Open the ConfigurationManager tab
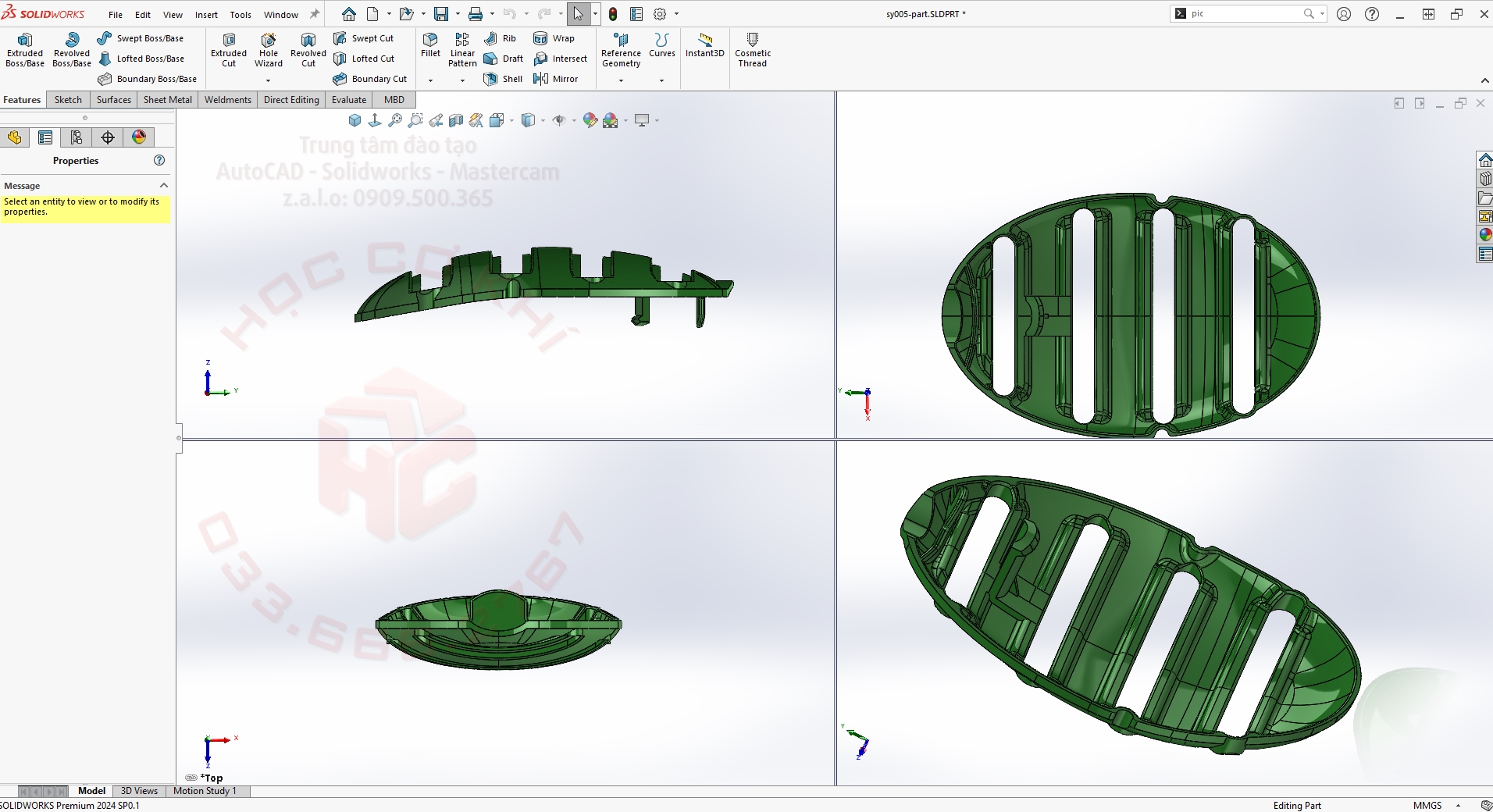 click(77, 137)
